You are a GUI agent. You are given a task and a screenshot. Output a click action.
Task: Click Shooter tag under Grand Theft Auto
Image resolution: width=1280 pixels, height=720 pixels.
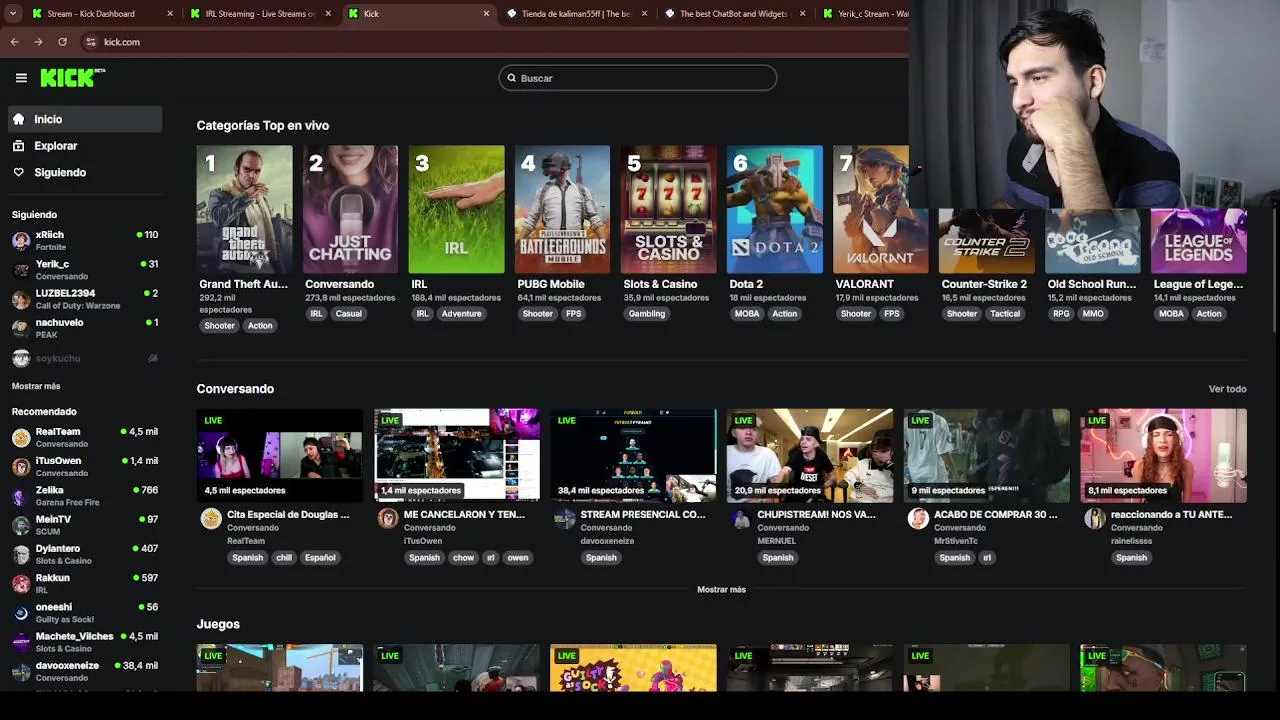[x=220, y=326]
